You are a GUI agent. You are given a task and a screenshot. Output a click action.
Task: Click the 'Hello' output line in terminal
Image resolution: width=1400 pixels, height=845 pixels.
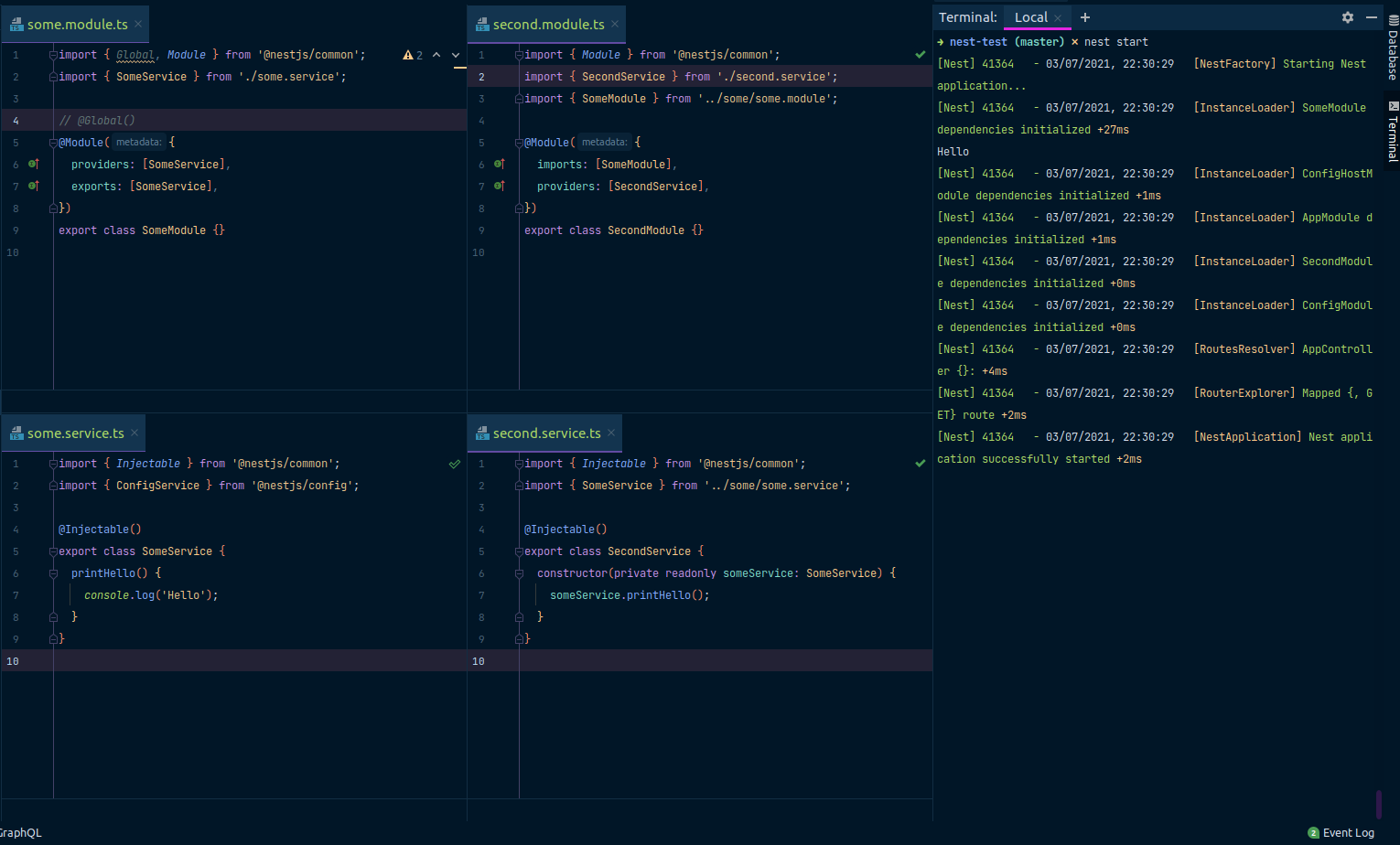coord(953,152)
